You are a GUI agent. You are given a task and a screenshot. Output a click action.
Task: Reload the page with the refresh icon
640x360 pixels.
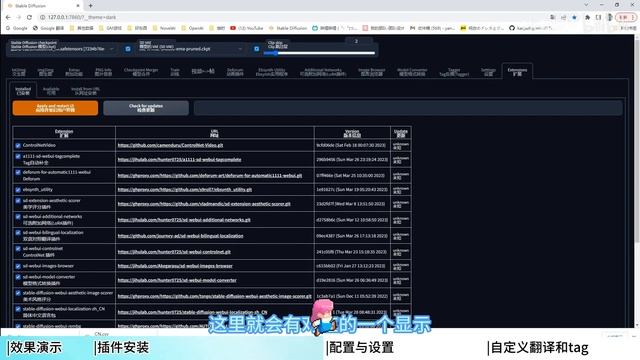point(29,17)
